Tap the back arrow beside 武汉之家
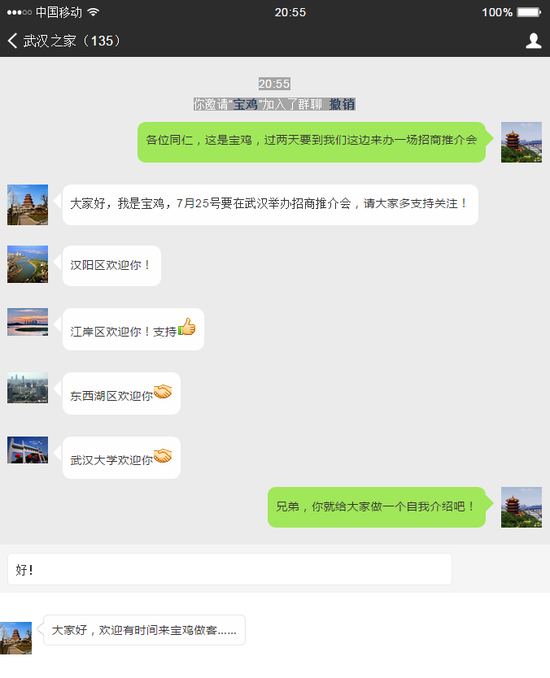 (x=13, y=41)
